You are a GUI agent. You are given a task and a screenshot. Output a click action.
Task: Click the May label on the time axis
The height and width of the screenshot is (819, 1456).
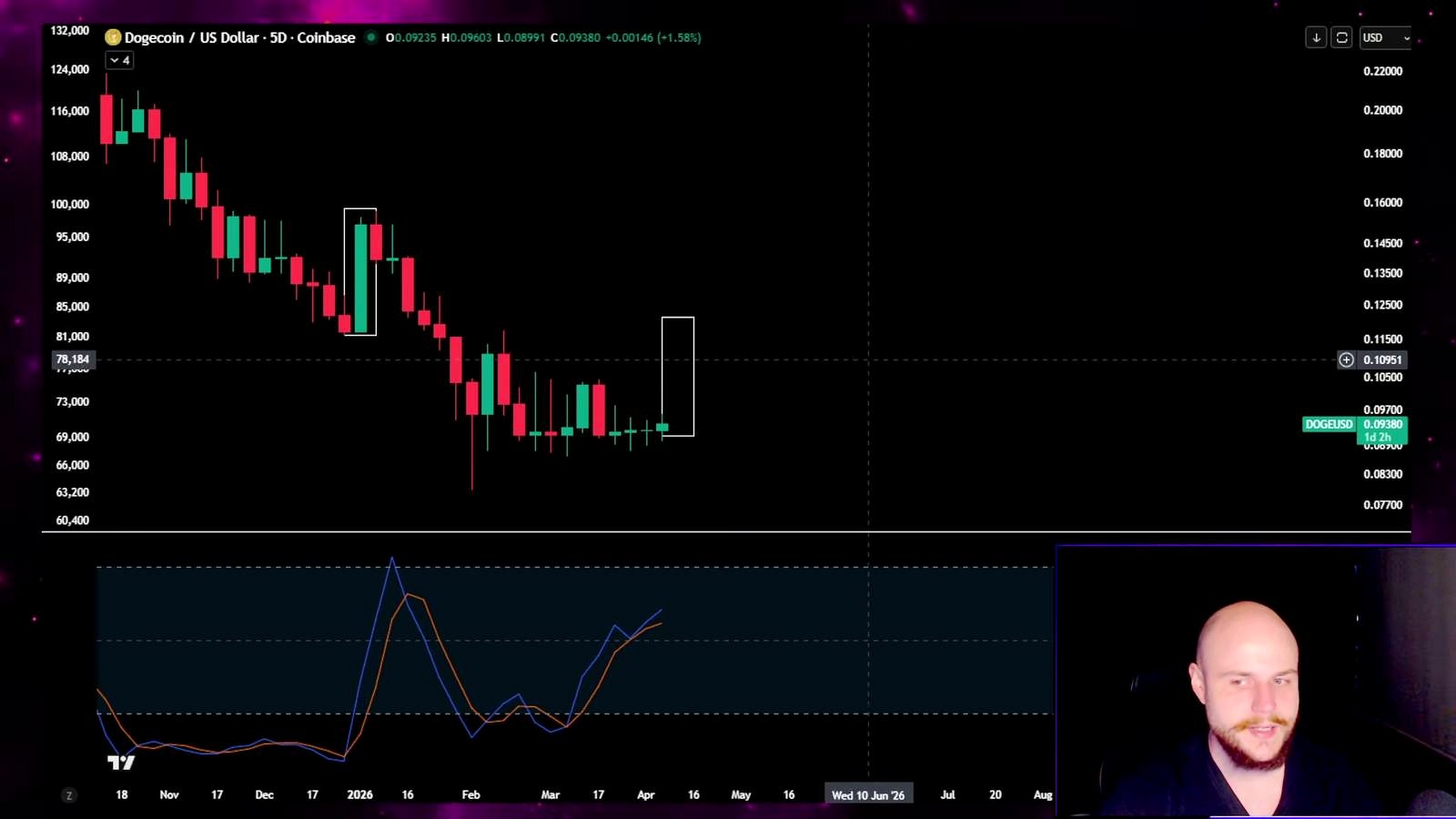(x=741, y=794)
